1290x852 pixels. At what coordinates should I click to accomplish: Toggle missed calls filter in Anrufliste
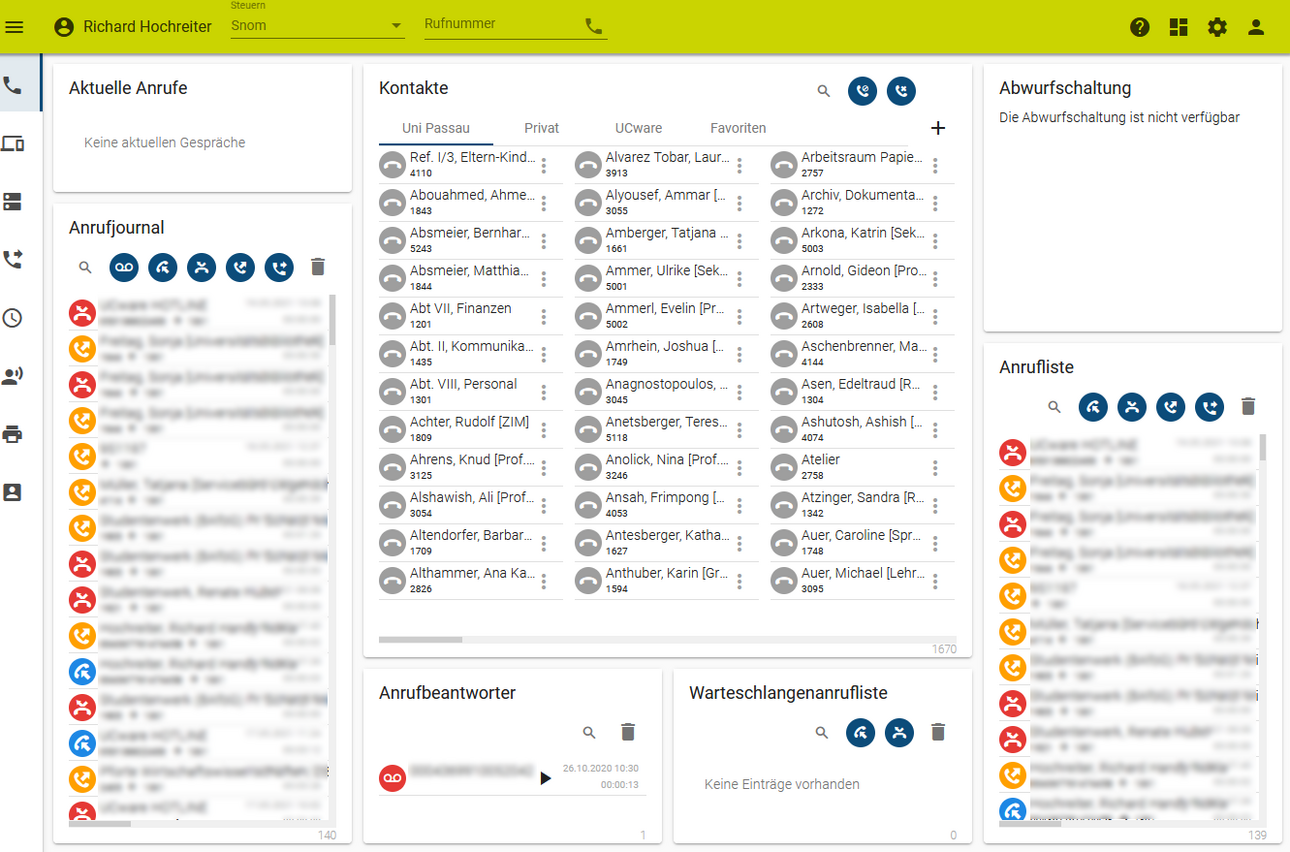(1132, 406)
